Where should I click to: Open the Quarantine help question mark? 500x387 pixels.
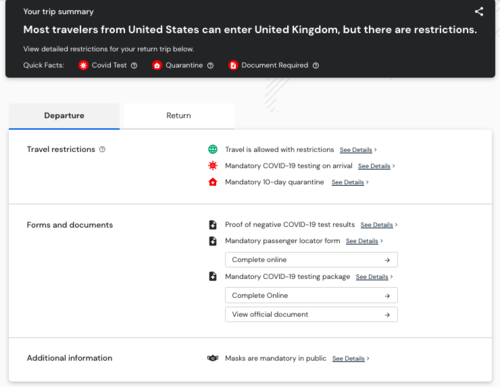(210, 66)
